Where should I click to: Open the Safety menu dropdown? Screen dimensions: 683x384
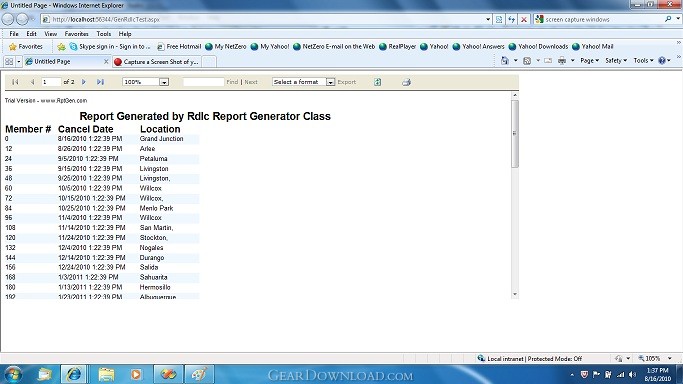[615, 61]
